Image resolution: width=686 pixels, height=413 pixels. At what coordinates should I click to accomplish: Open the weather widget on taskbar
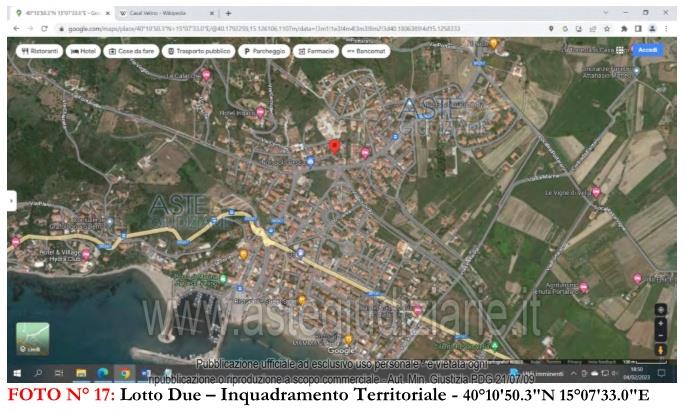point(537,374)
